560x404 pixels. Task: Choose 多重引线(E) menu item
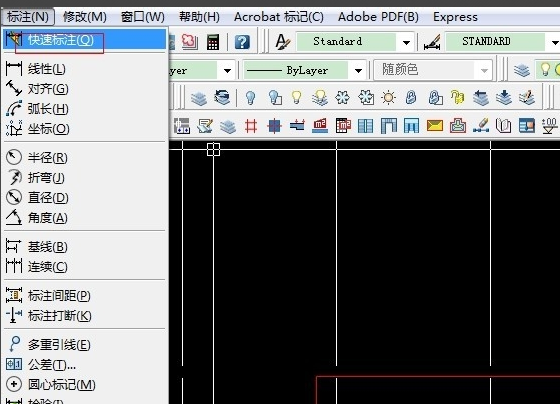pos(85,344)
